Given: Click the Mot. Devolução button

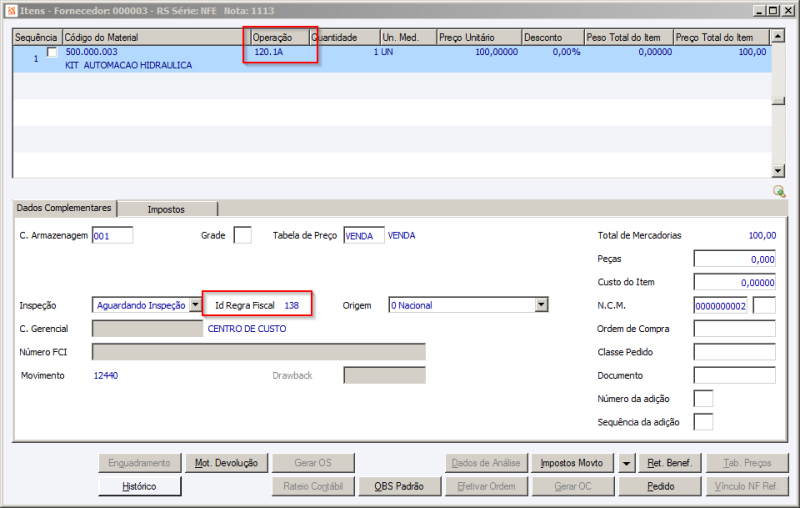Looking at the screenshot, I should click(x=226, y=463).
